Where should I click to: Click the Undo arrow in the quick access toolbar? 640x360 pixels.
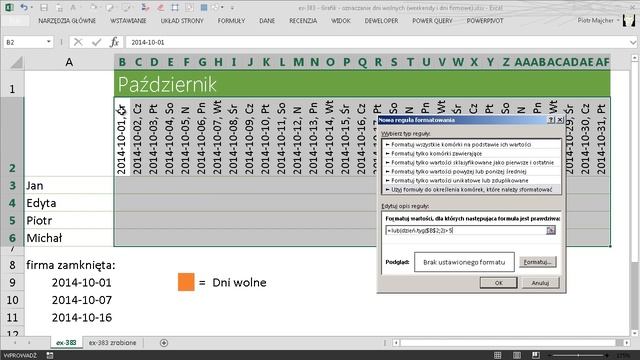point(24,7)
